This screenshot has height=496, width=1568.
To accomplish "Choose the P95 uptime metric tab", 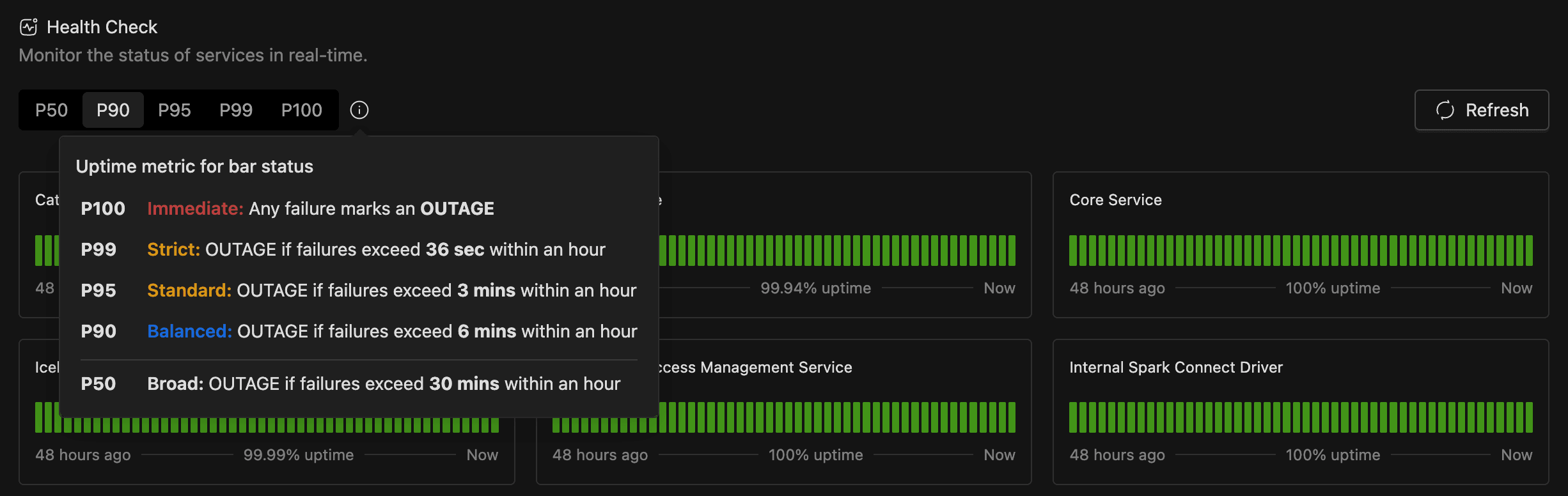I will [x=175, y=110].
